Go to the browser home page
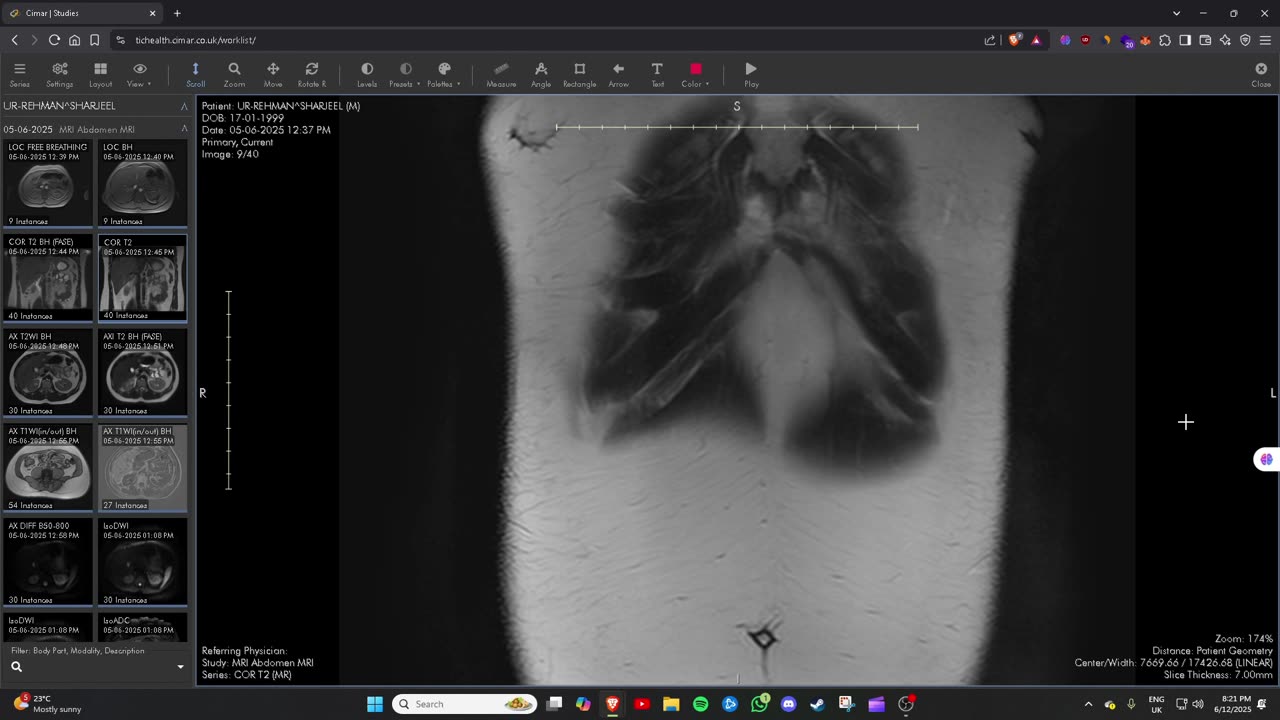Screen dimensions: 1280x720 pos(74,40)
